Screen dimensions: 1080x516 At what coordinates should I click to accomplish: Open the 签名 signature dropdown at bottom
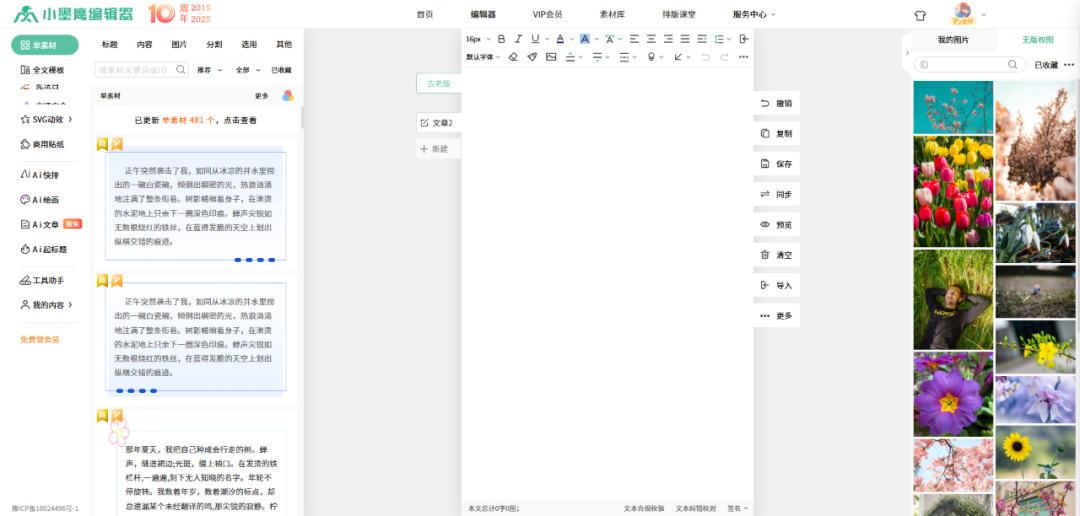738,508
